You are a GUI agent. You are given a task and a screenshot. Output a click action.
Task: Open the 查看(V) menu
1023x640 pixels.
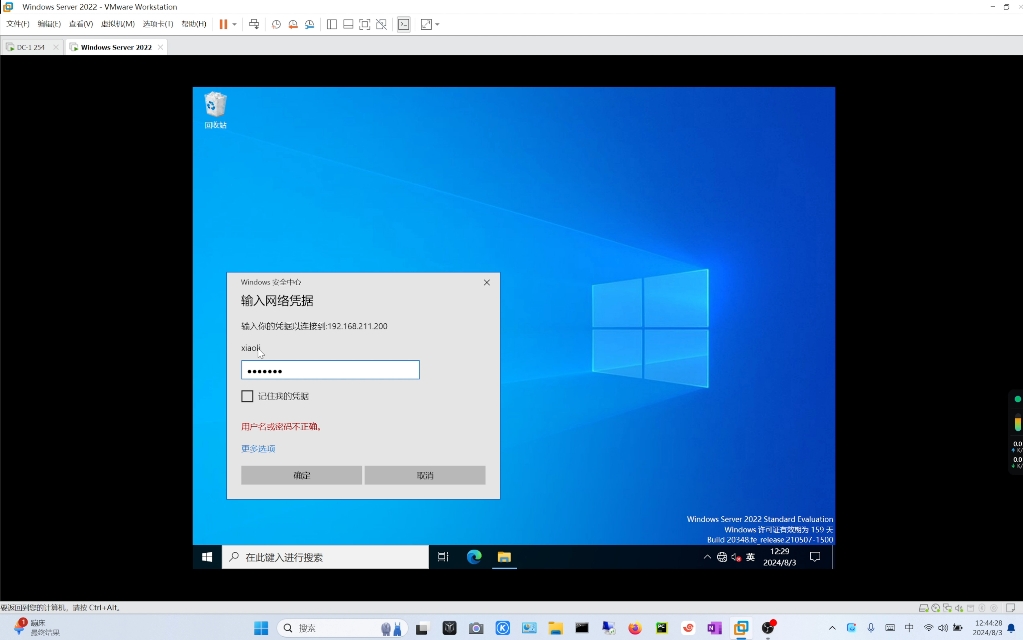click(x=81, y=24)
